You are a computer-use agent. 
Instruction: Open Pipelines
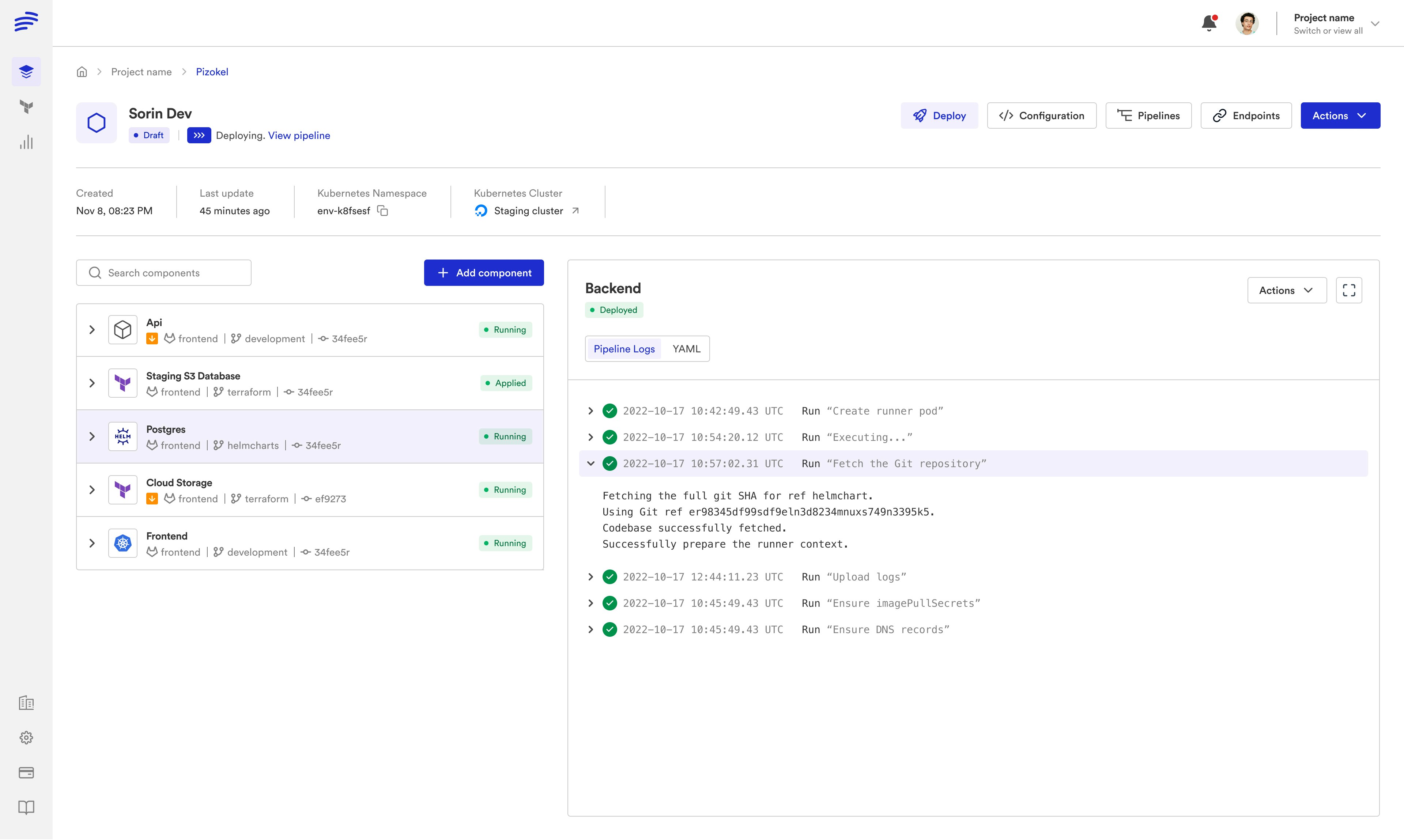pos(1148,116)
